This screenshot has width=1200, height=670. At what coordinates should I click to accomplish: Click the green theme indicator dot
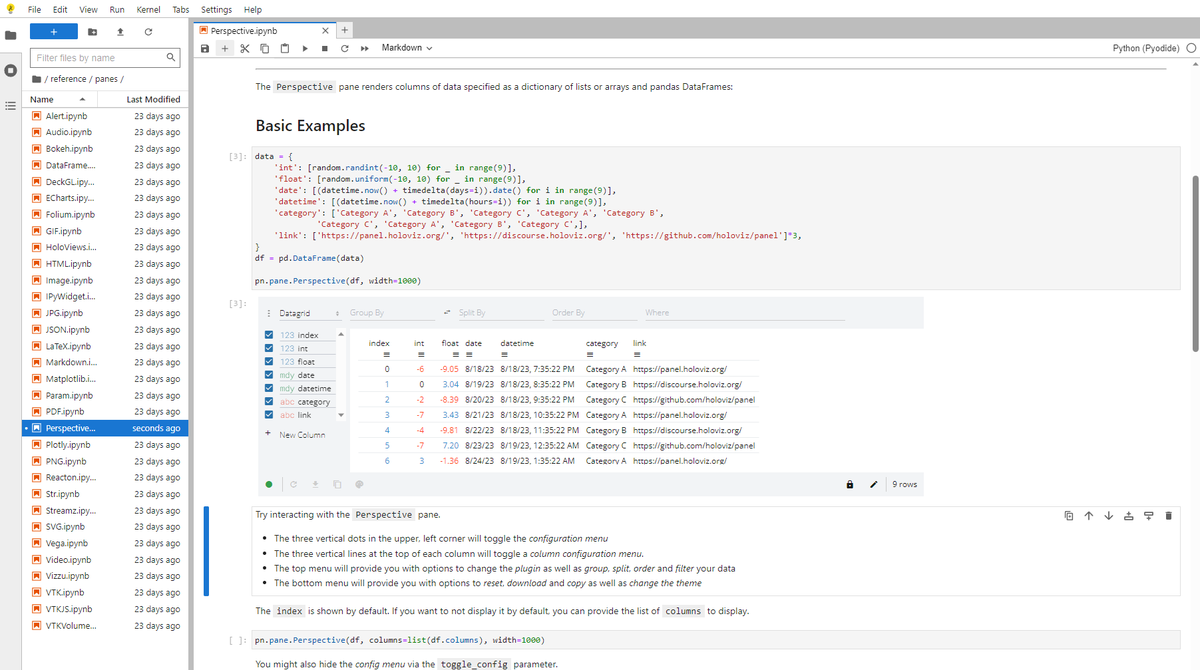click(268, 484)
